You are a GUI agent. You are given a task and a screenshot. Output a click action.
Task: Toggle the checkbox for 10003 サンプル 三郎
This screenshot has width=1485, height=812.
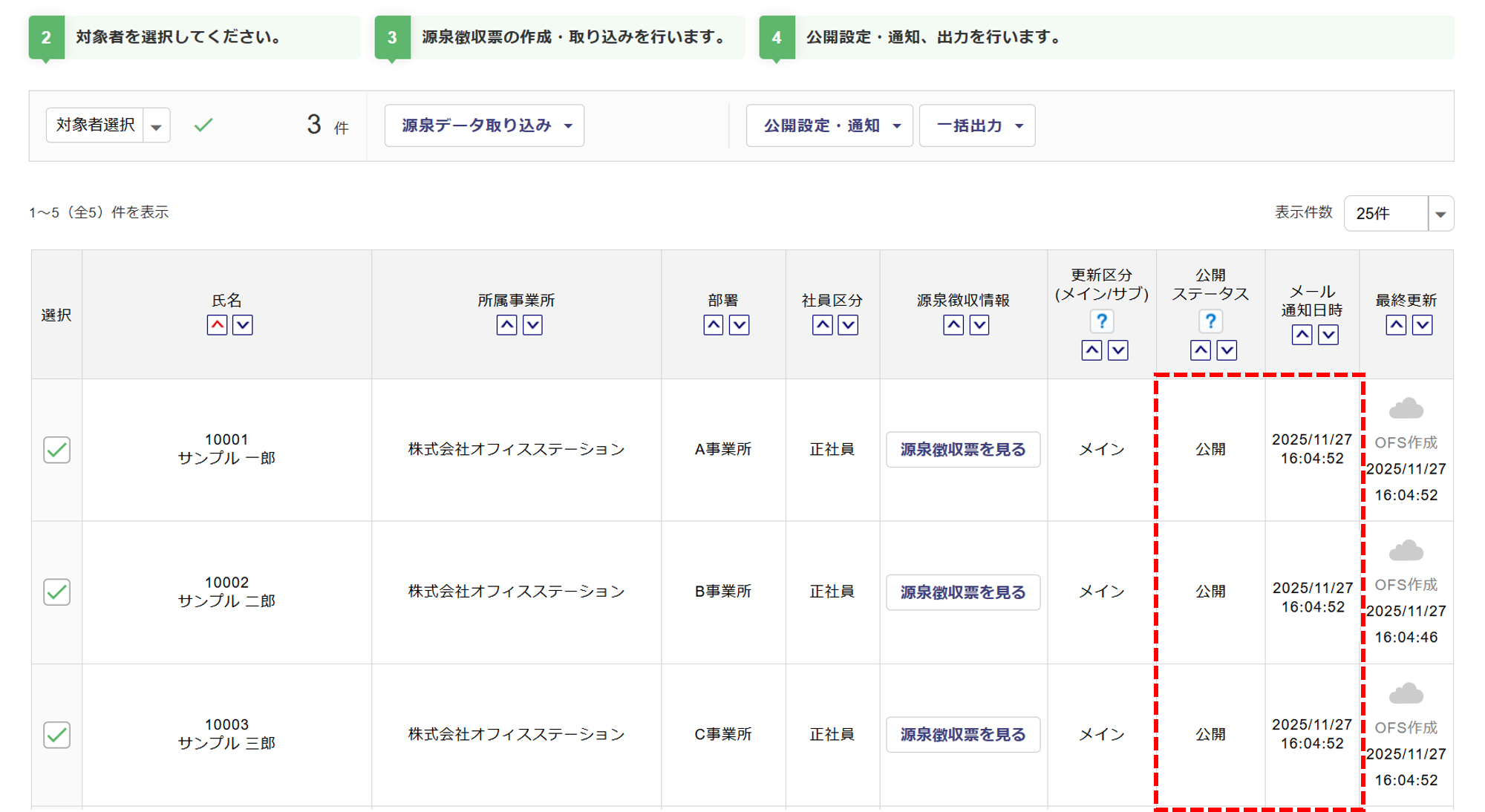pyautogui.click(x=57, y=735)
